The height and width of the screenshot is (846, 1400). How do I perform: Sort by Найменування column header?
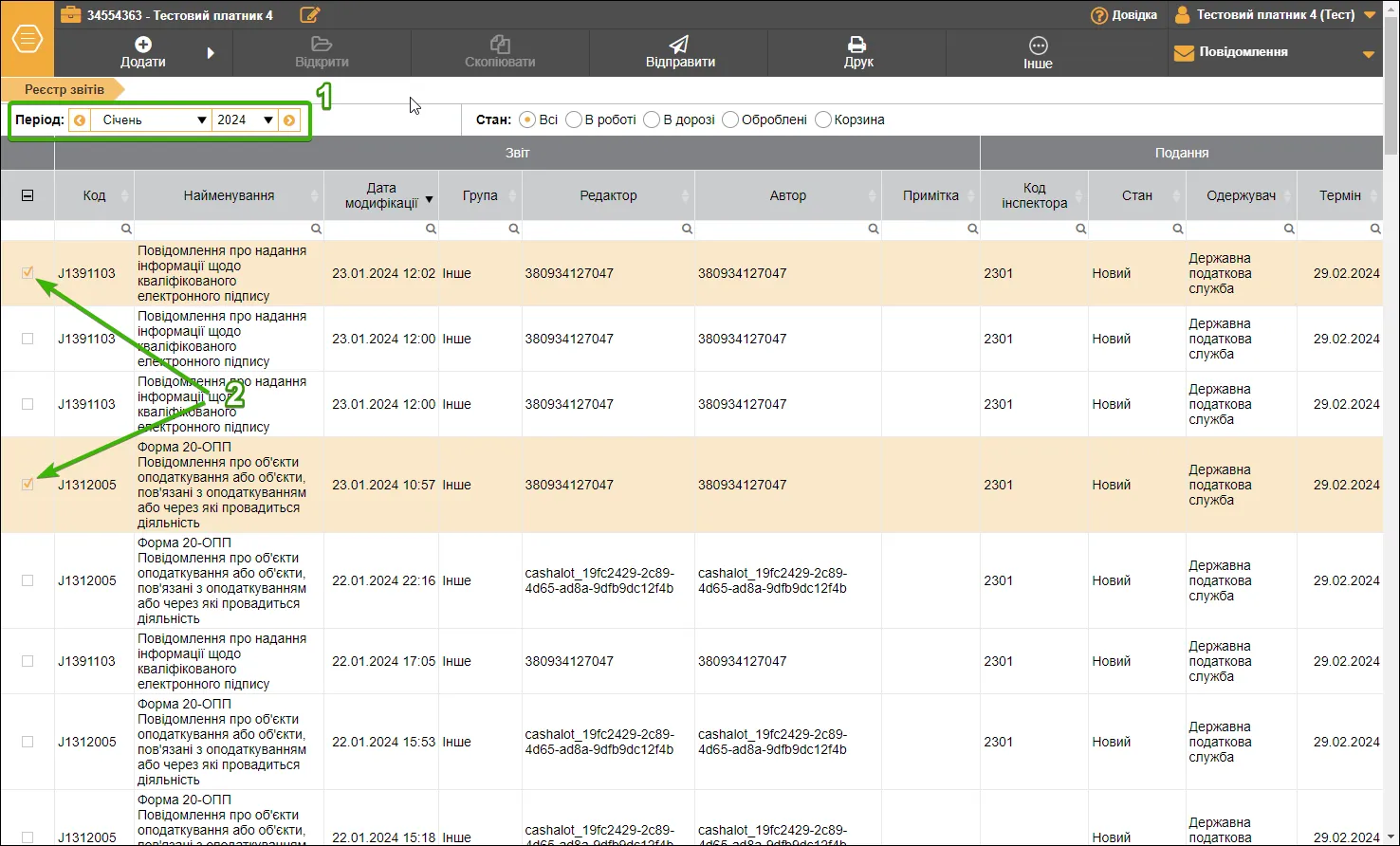click(229, 195)
